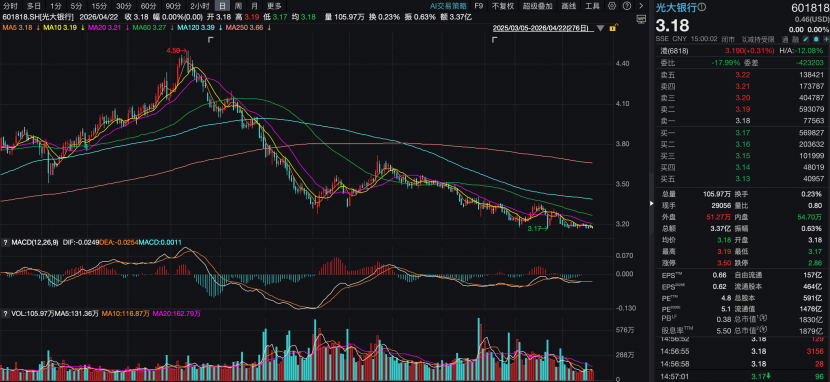Open AI交易策略 button

tap(448, 6)
